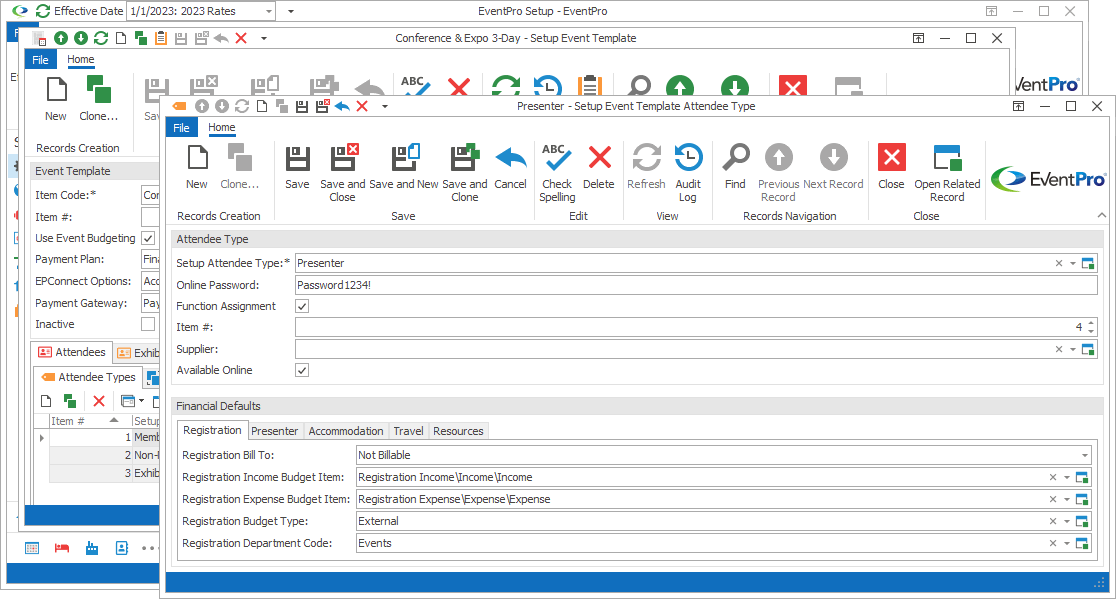Open the Registration Income Budget Item dropdown arrow
Viewport: 1116px width, 599px height.
(x=1067, y=477)
